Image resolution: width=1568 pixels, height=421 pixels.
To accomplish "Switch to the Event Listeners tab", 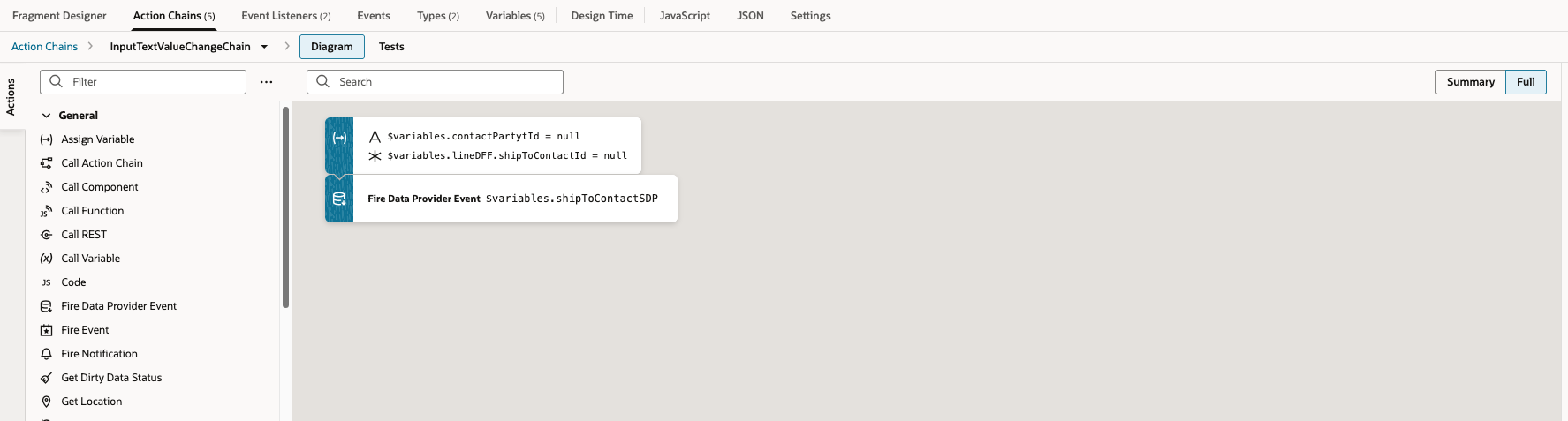I will 285,16.
